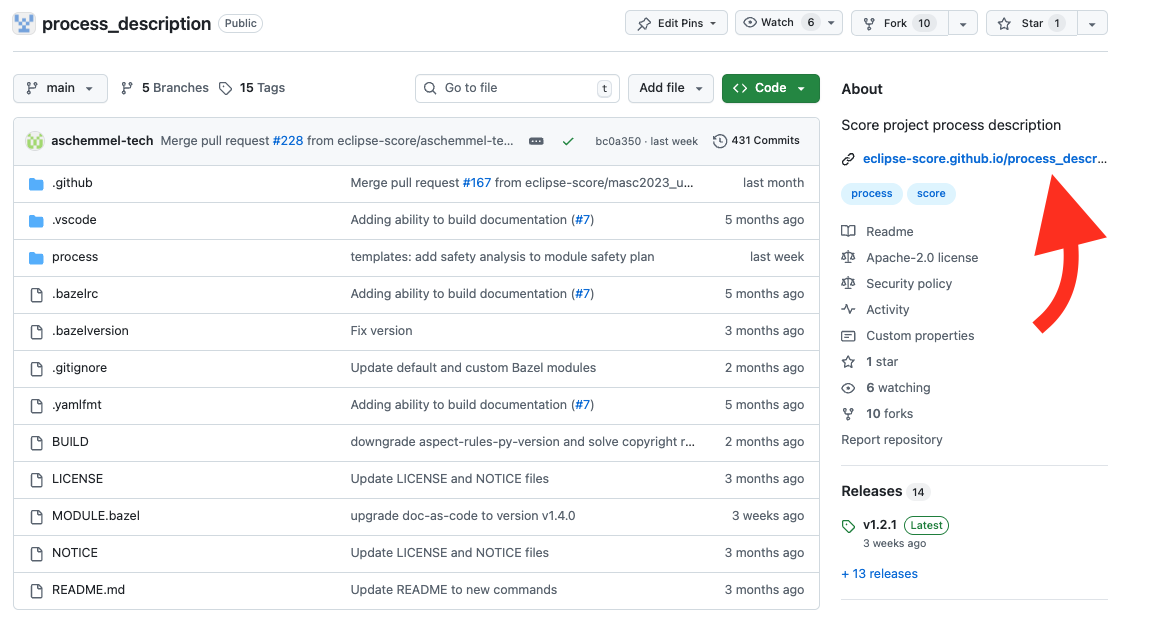Open the .github folder icon
The width and height of the screenshot is (1163, 619).
pyautogui.click(x=34, y=182)
